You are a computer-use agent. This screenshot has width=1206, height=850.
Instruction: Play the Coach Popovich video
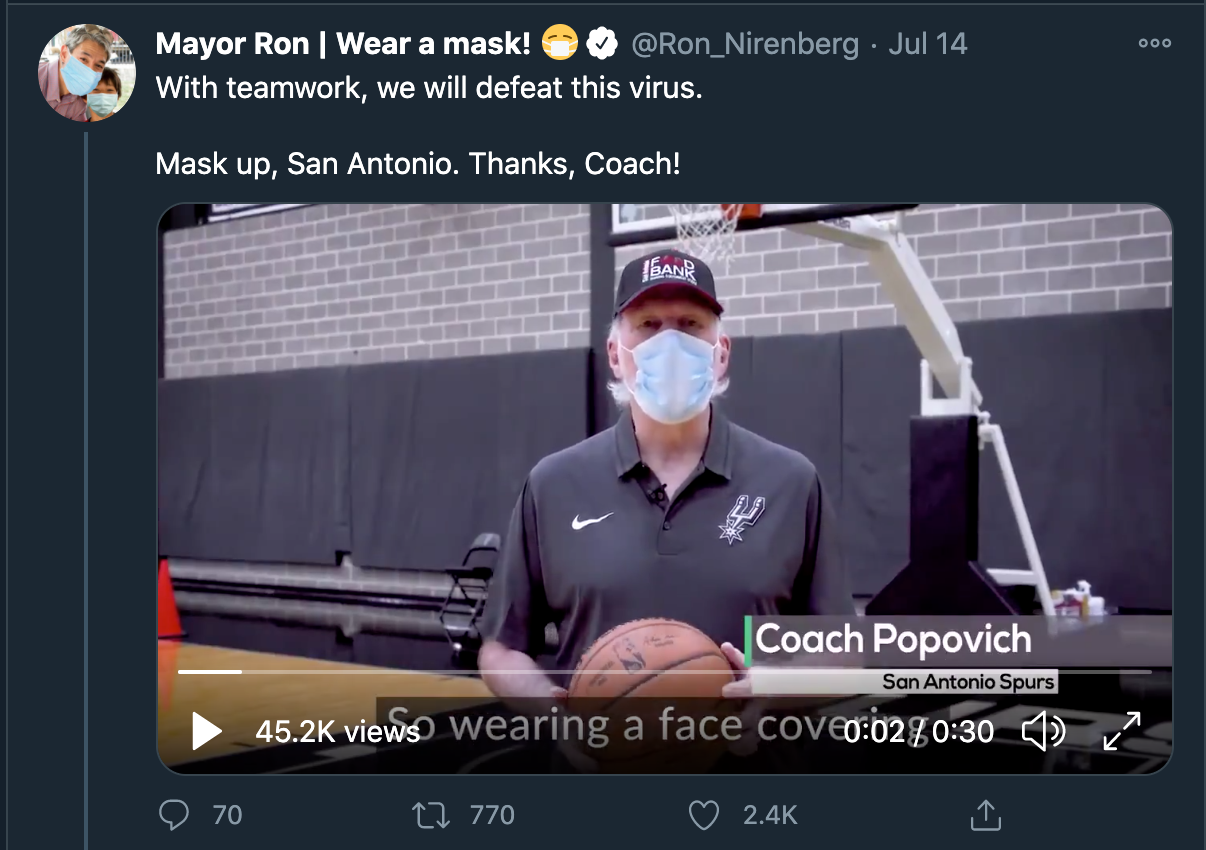point(207,731)
